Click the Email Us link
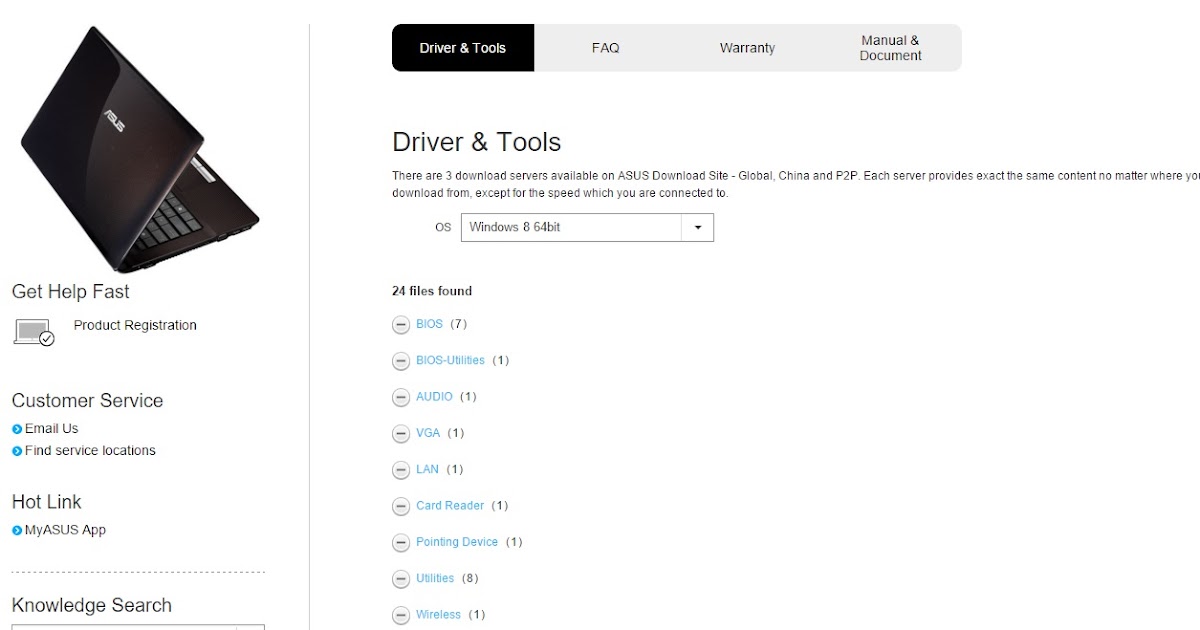Screen dimensions: 1200x630 [x=51, y=428]
